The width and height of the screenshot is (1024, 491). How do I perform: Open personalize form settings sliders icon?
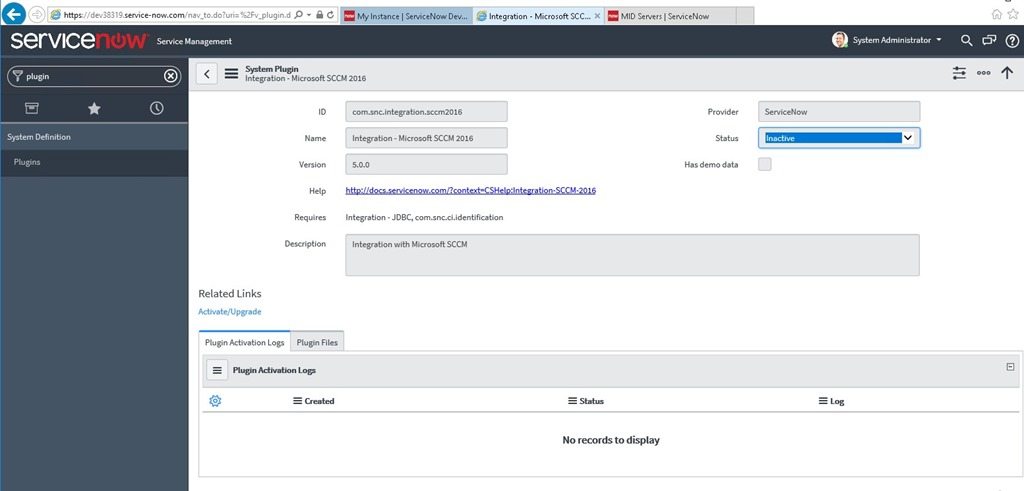pos(959,73)
